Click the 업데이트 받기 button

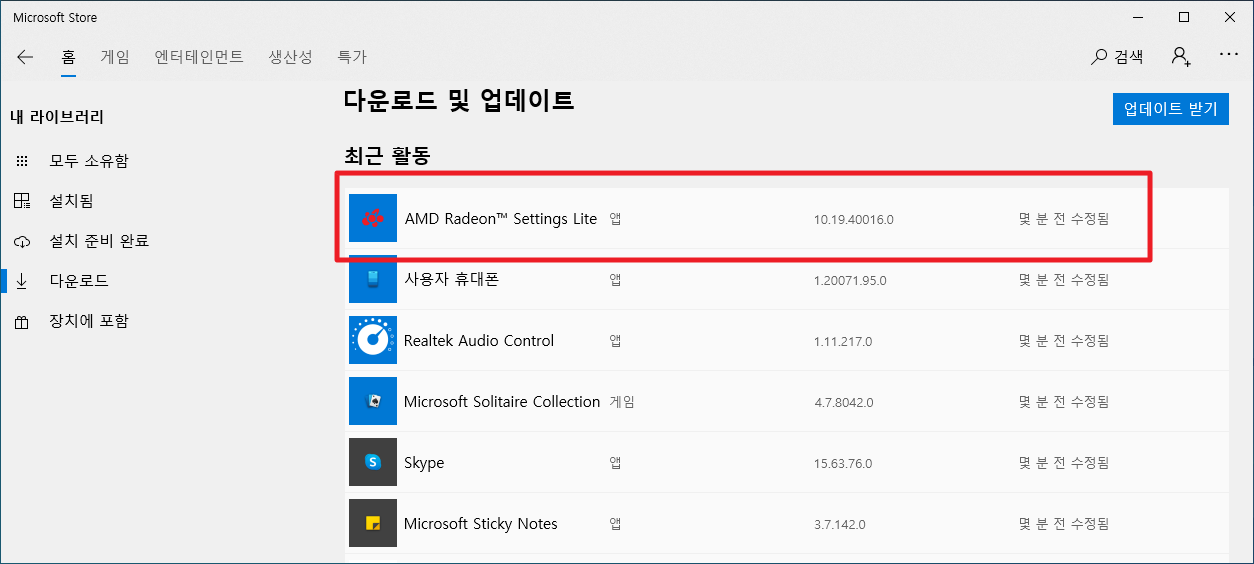pyautogui.click(x=1170, y=109)
